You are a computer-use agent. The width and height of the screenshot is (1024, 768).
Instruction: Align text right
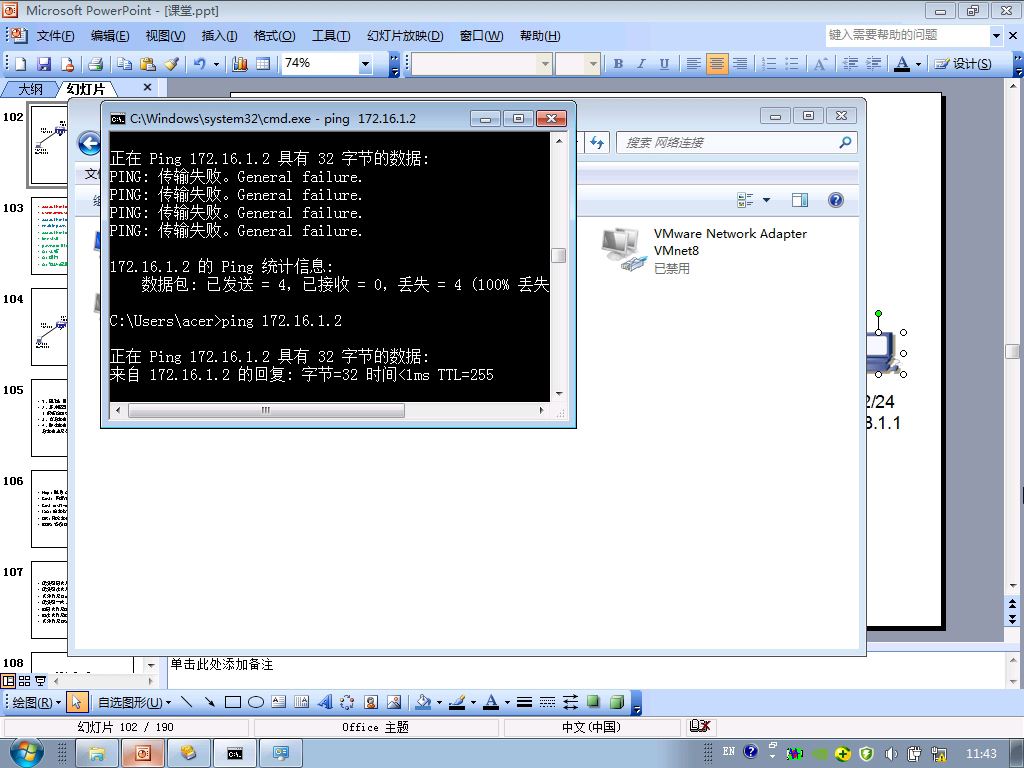click(x=740, y=63)
